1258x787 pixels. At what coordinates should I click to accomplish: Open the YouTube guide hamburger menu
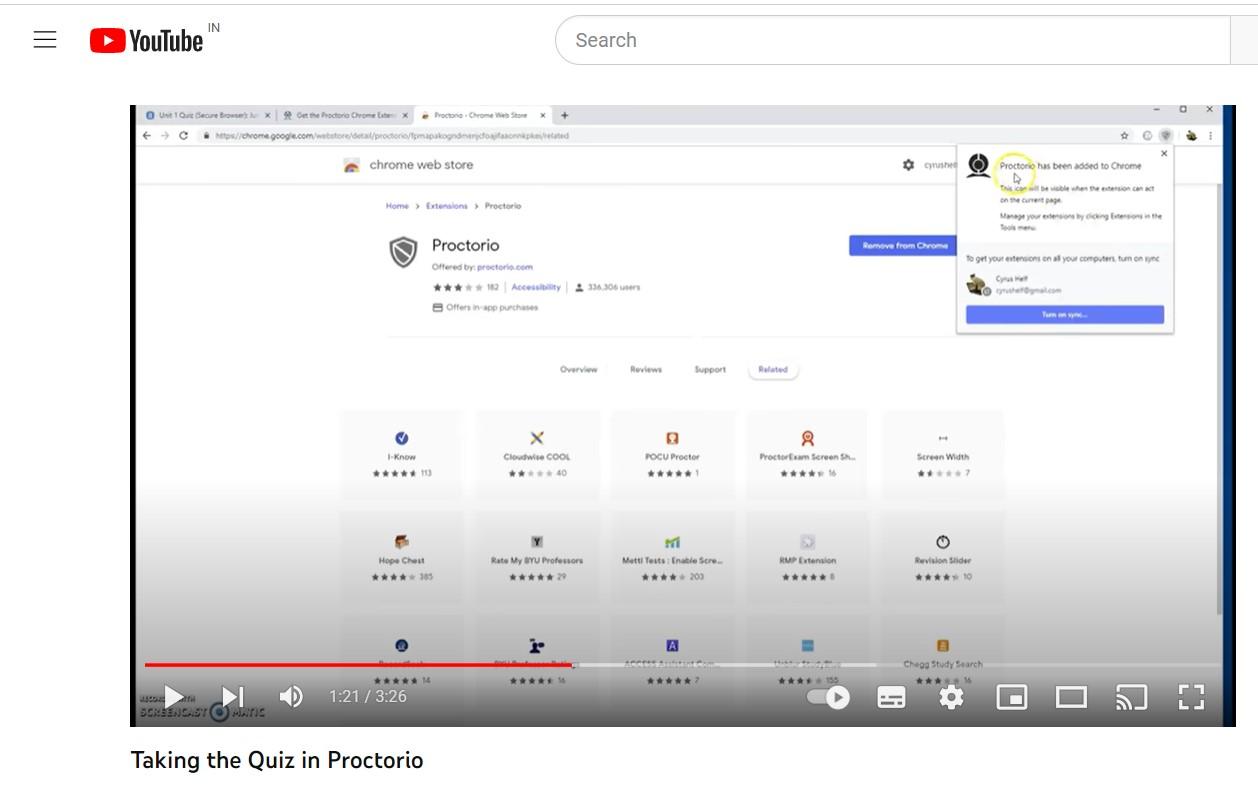(x=45, y=40)
